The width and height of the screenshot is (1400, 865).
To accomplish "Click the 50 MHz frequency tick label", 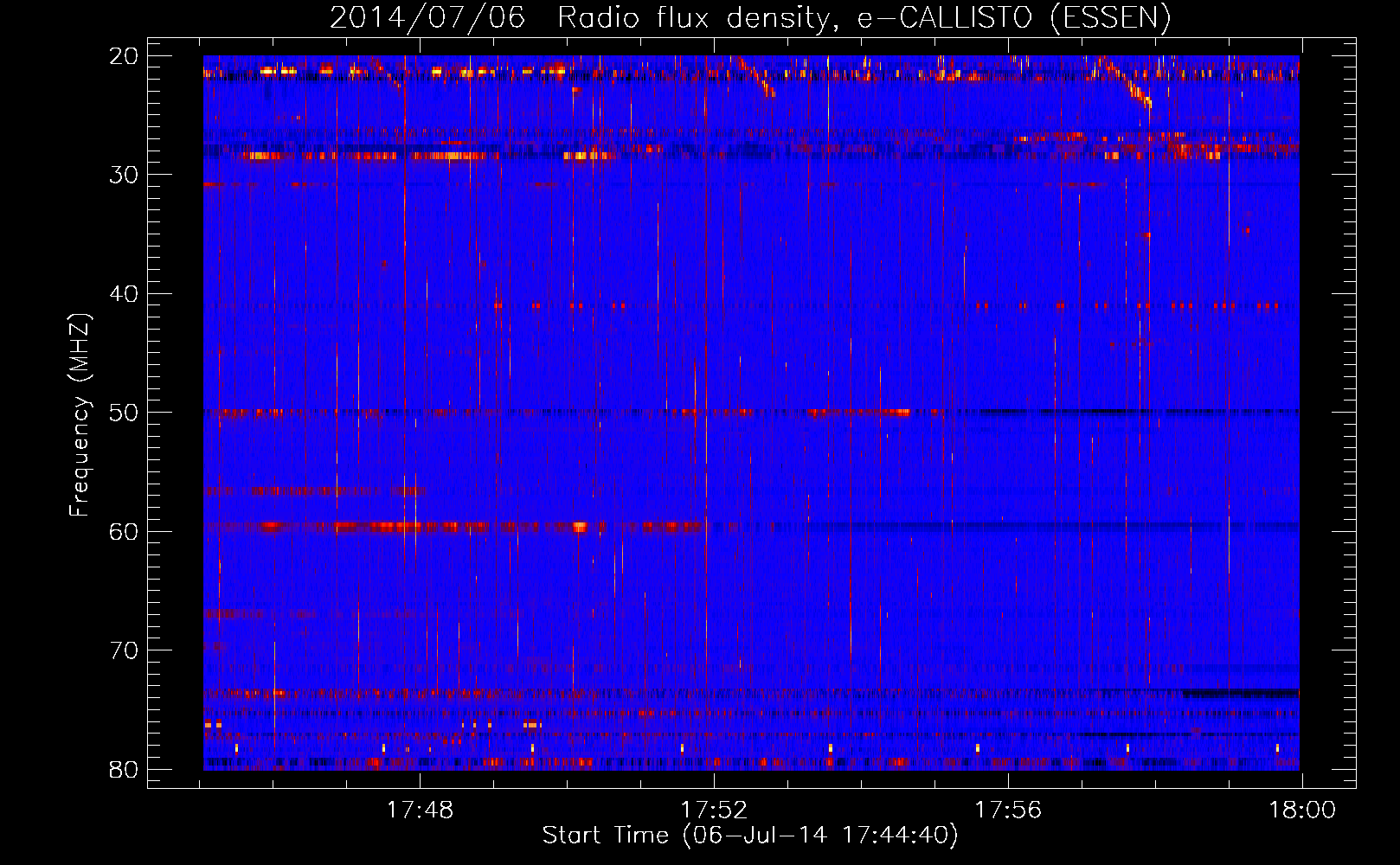I will point(124,413).
